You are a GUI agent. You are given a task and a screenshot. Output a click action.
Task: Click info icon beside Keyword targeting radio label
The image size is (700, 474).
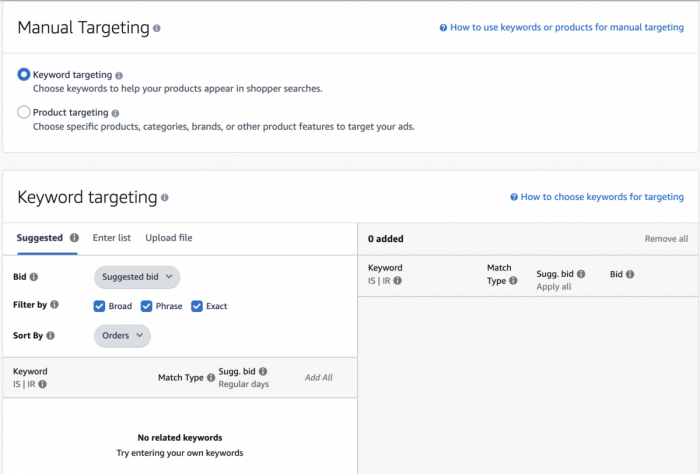tap(119, 75)
